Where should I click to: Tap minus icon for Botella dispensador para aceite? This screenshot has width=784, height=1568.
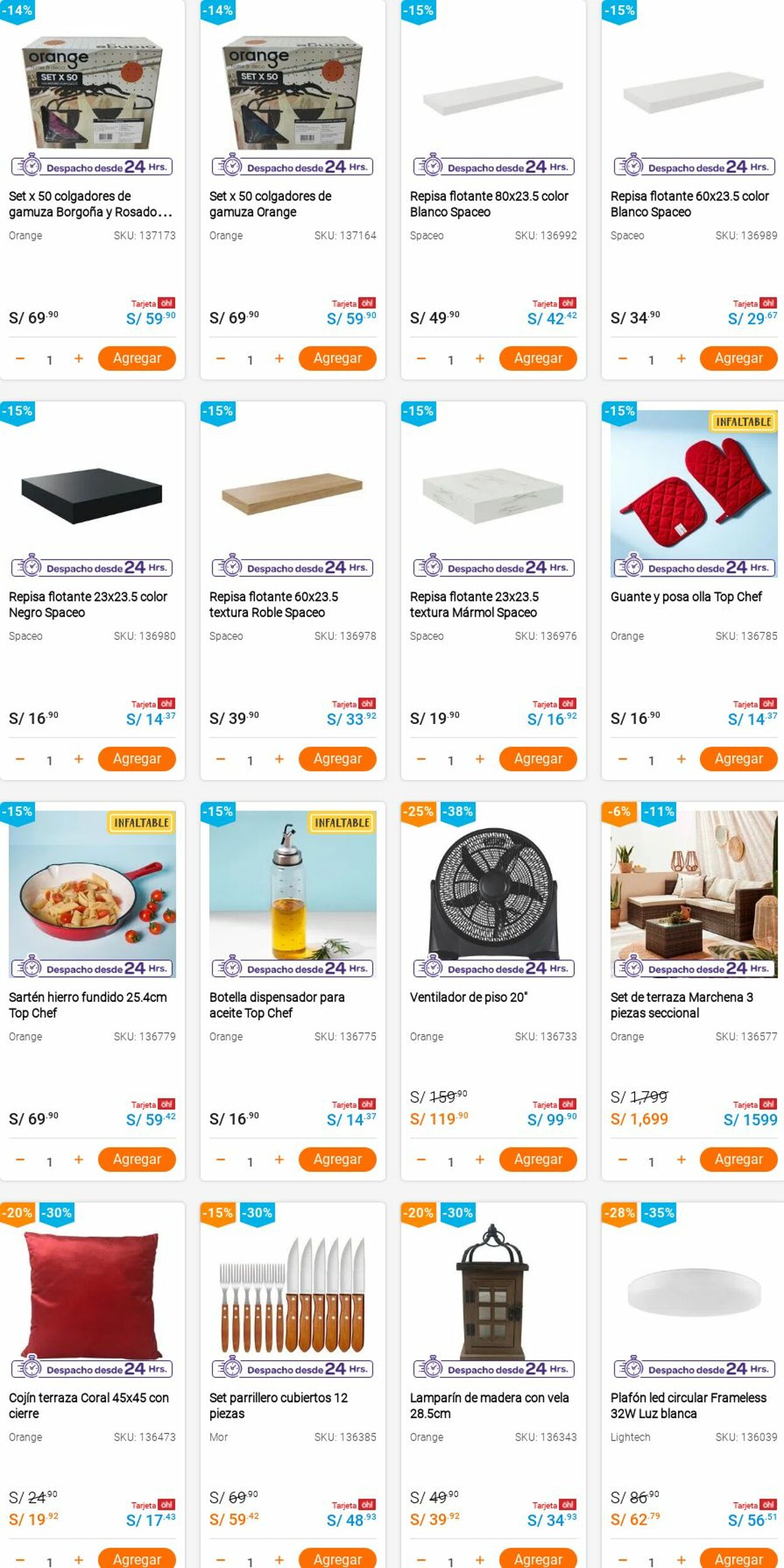click(221, 1160)
